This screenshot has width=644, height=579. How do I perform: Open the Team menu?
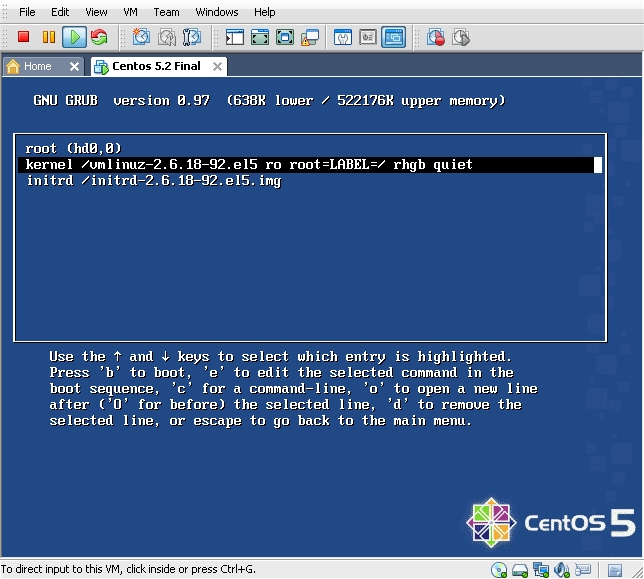pyautogui.click(x=166, y=12)
